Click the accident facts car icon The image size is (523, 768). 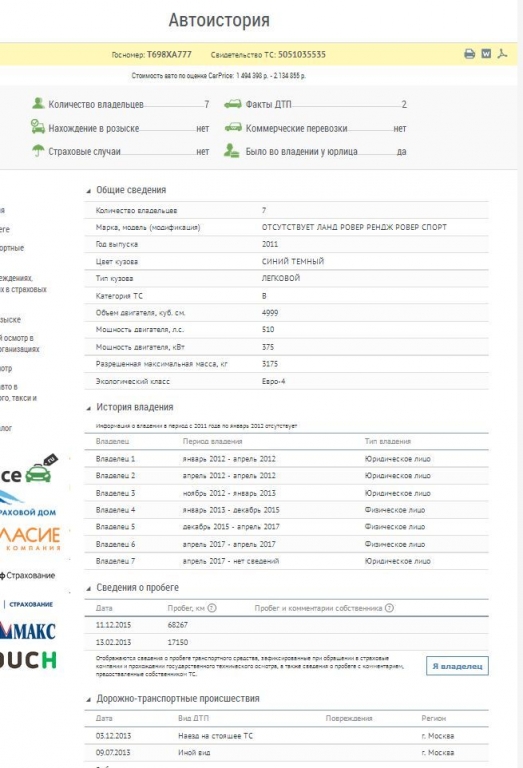pos(233,104)
